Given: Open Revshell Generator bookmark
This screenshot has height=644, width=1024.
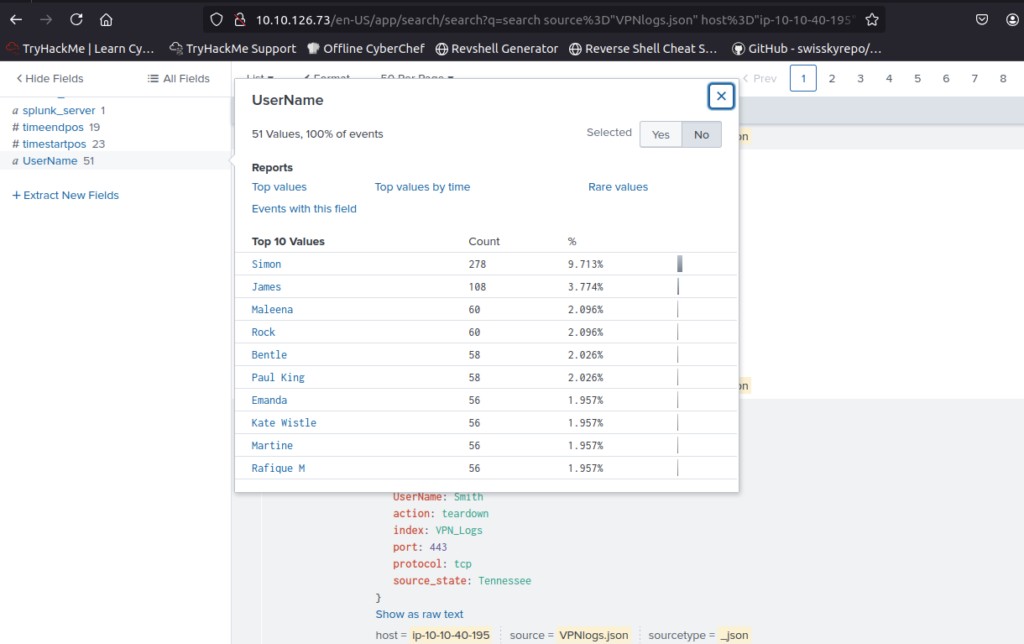Looking at the screenshot, I should 497,48.
